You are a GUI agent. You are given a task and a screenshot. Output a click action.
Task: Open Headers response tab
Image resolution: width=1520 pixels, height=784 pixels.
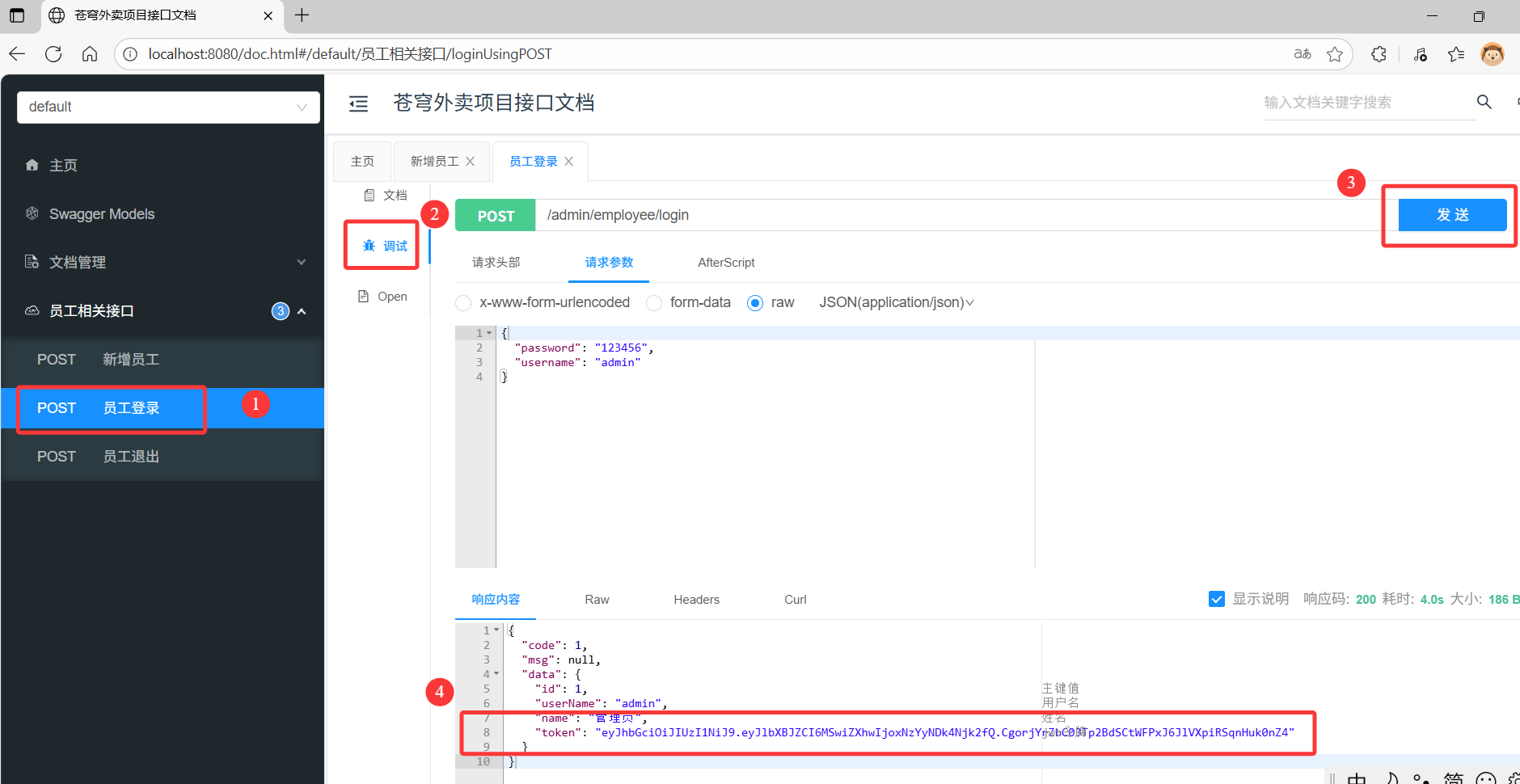pos(696,600)
